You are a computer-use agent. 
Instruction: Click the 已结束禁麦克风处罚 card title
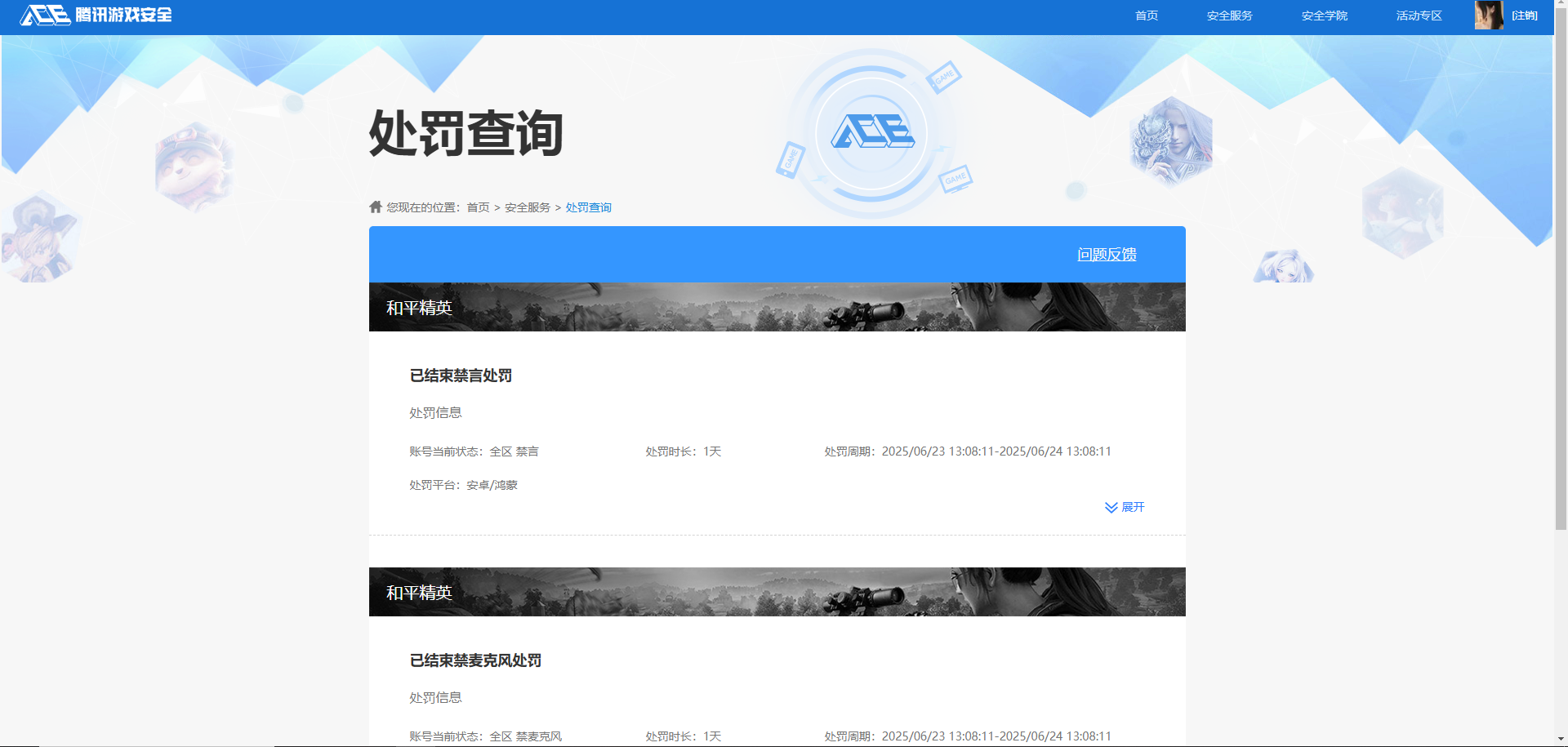[x=477, y=660]
